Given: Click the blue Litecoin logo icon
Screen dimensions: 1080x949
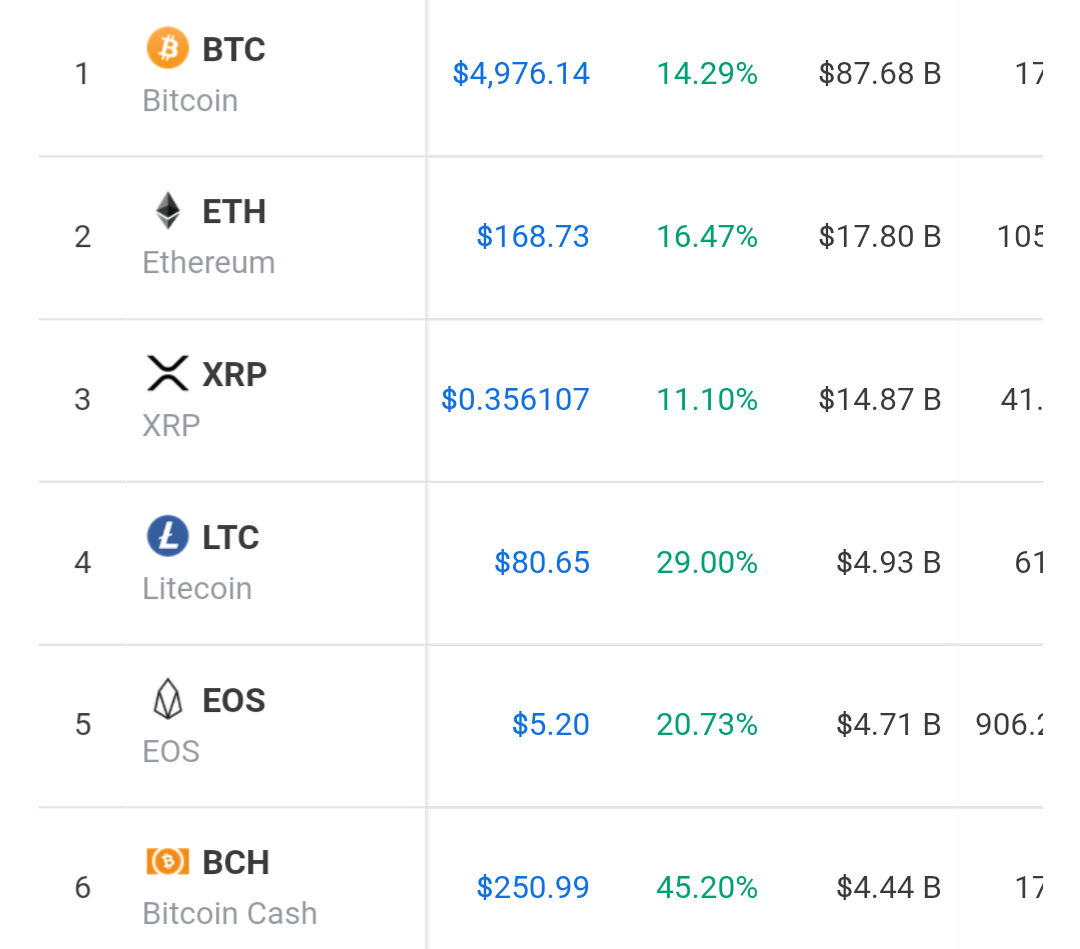Looking at the screenshot, I should click(x=167, y=536).
